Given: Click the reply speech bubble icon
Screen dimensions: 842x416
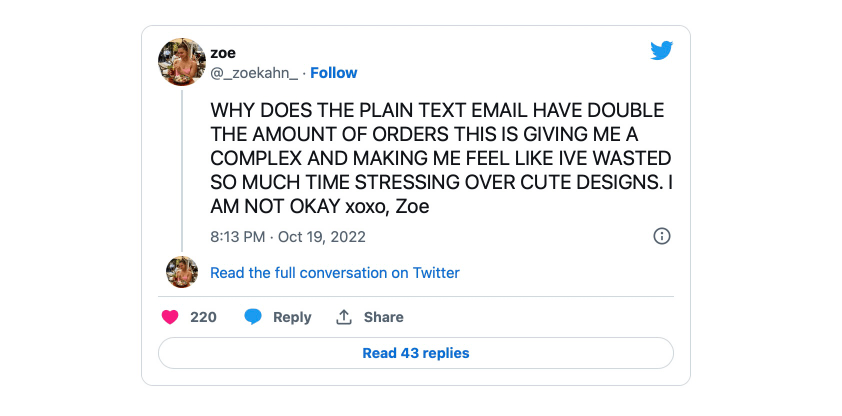Looking at the screenshot, I should [x=254, y=317].
